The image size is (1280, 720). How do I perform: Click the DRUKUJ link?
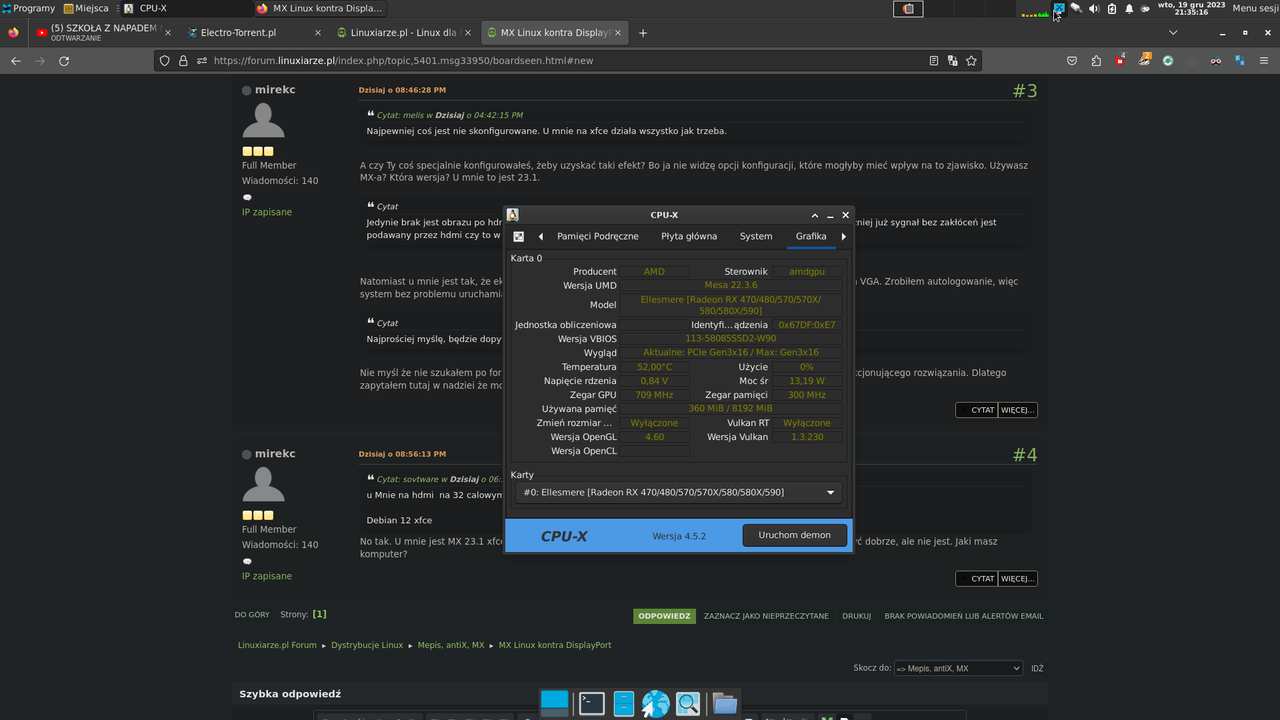tap(856, 616)
